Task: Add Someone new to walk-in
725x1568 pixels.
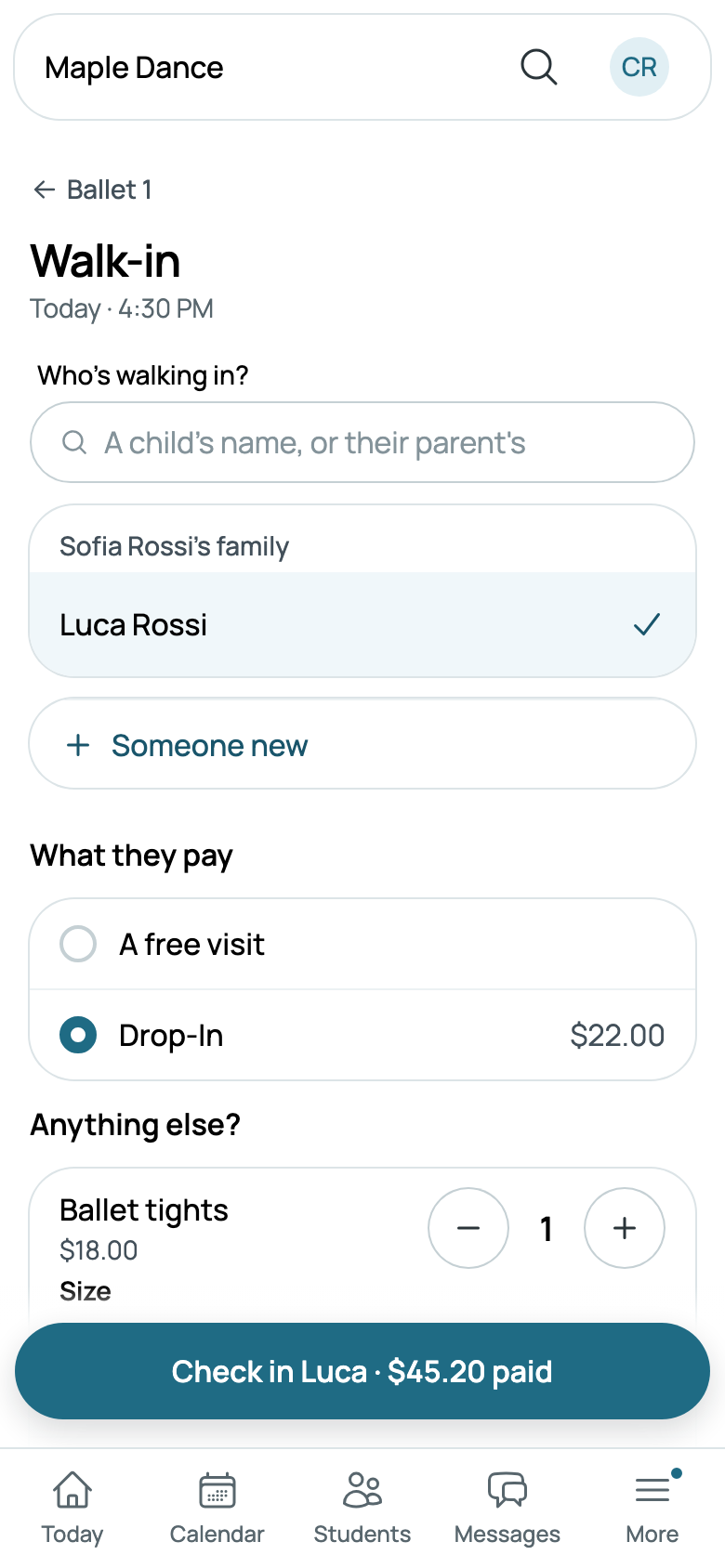Action: 362,744
